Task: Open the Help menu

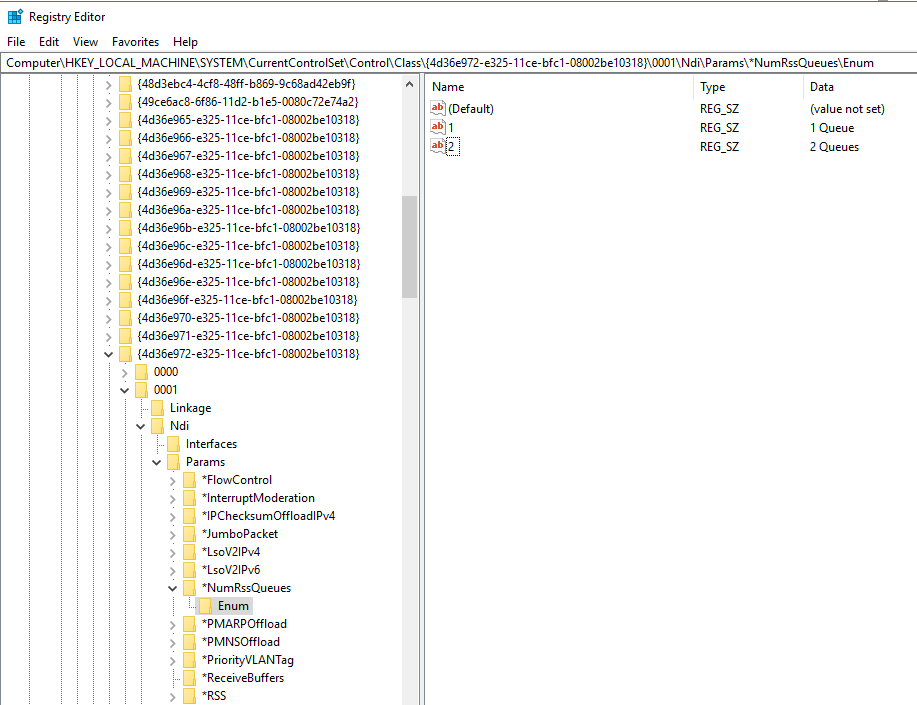Action: coord(185,42)
